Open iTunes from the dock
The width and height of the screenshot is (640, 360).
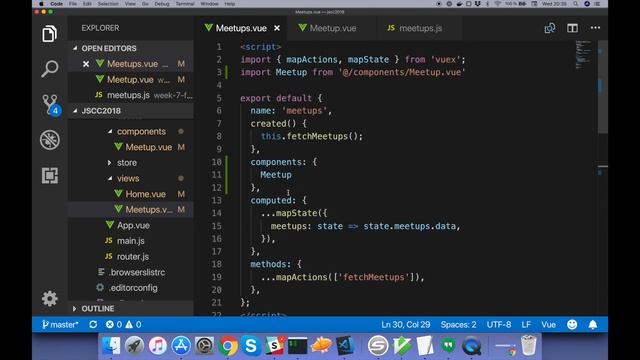click(x=158, y=346)
